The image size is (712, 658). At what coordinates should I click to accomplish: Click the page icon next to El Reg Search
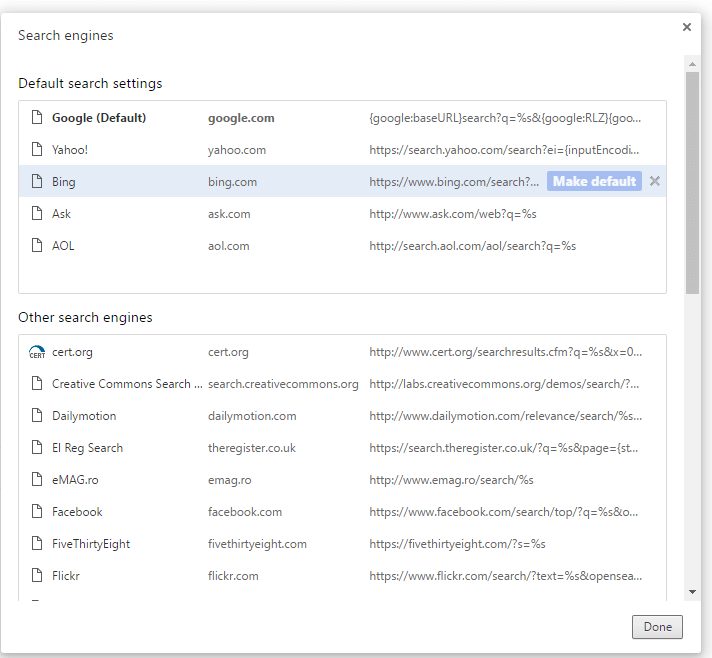click(x=37, y=448)
